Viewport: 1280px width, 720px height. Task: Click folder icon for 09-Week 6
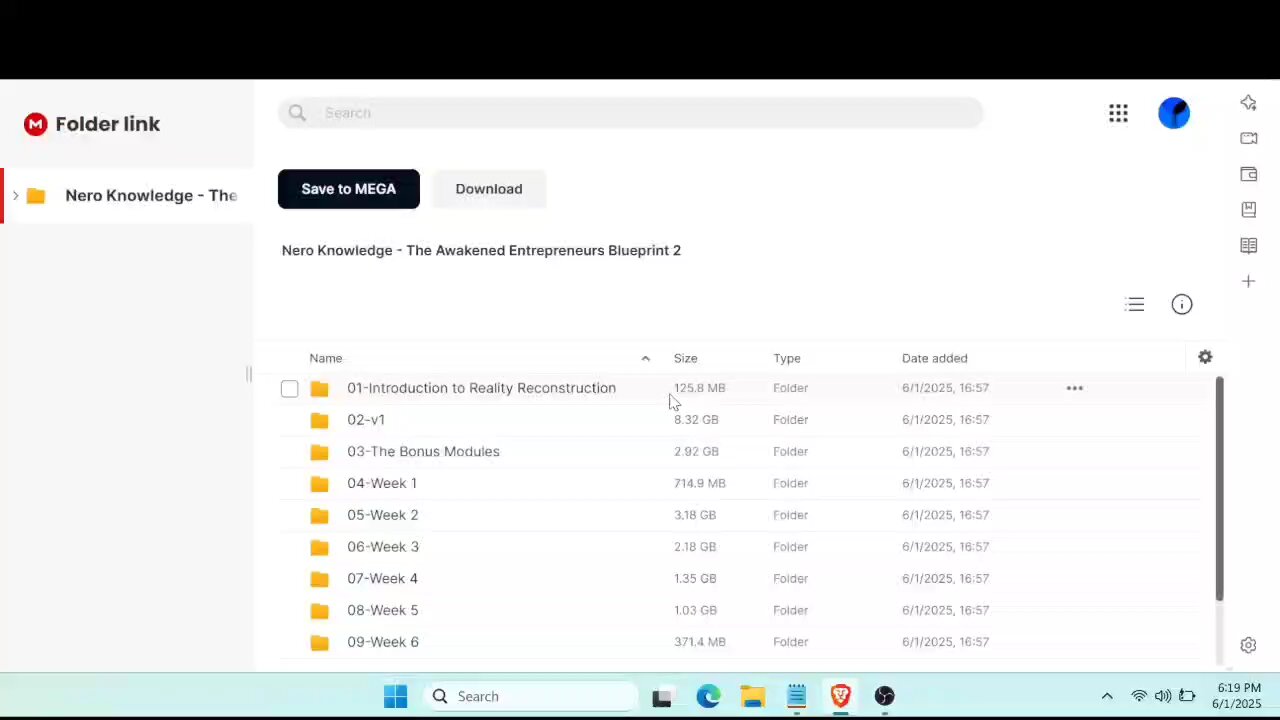click(x=319, y=642)
